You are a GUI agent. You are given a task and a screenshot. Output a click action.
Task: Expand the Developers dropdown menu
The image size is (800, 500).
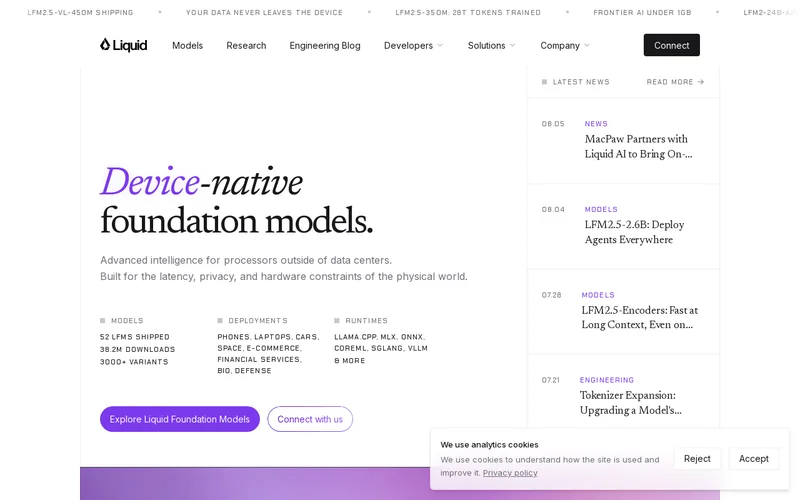413,45
